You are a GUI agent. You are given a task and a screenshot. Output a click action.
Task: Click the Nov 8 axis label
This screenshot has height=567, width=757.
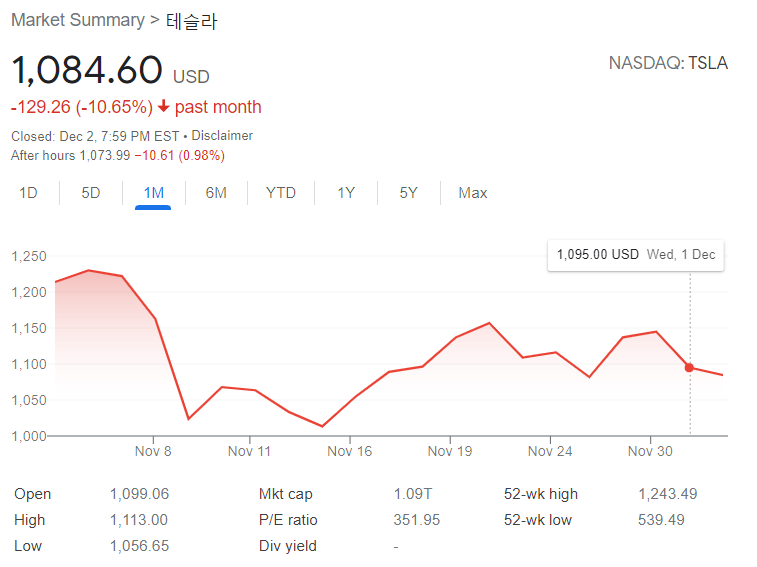153,452
